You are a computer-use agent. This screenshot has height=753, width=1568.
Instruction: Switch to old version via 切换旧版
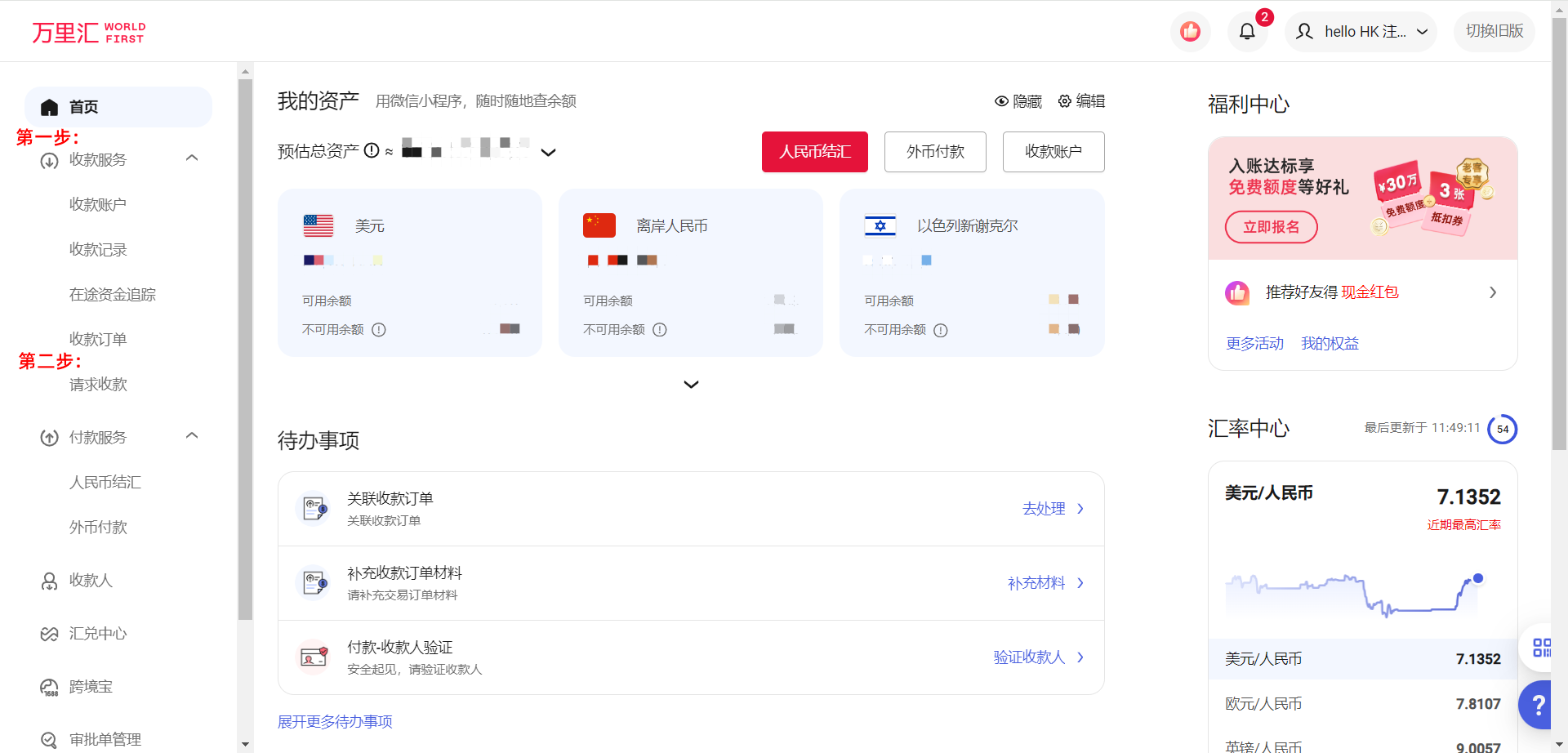pos(1494,31)
